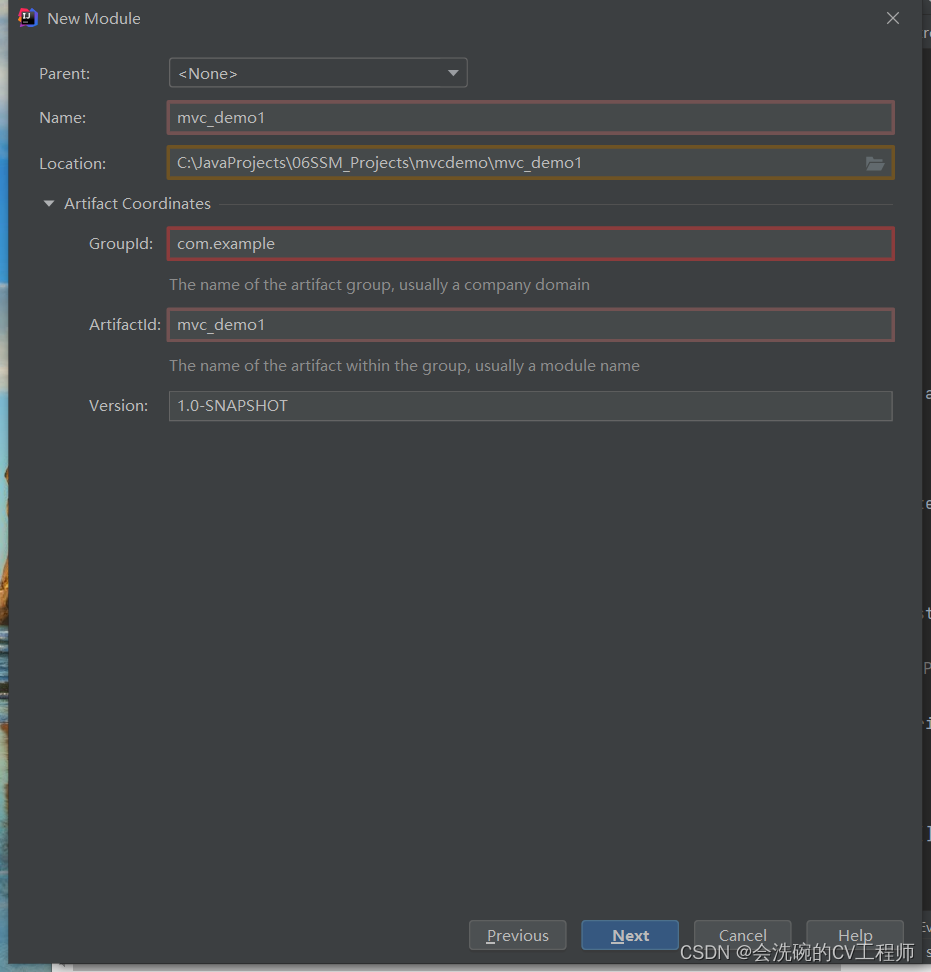Click the ArtifactId label
Screen dimensions: 931x972
[125, 325]
